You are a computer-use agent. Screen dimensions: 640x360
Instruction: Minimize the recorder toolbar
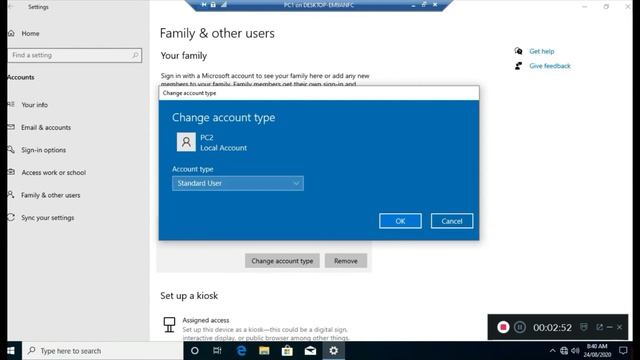coord(609,327)
